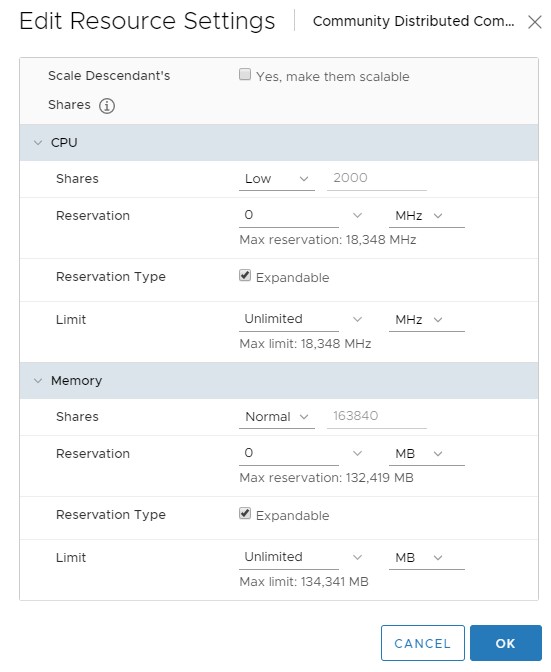Viewport: 551px width, 672px height.
Task: Click the CANCEL button
Action: 422,643
